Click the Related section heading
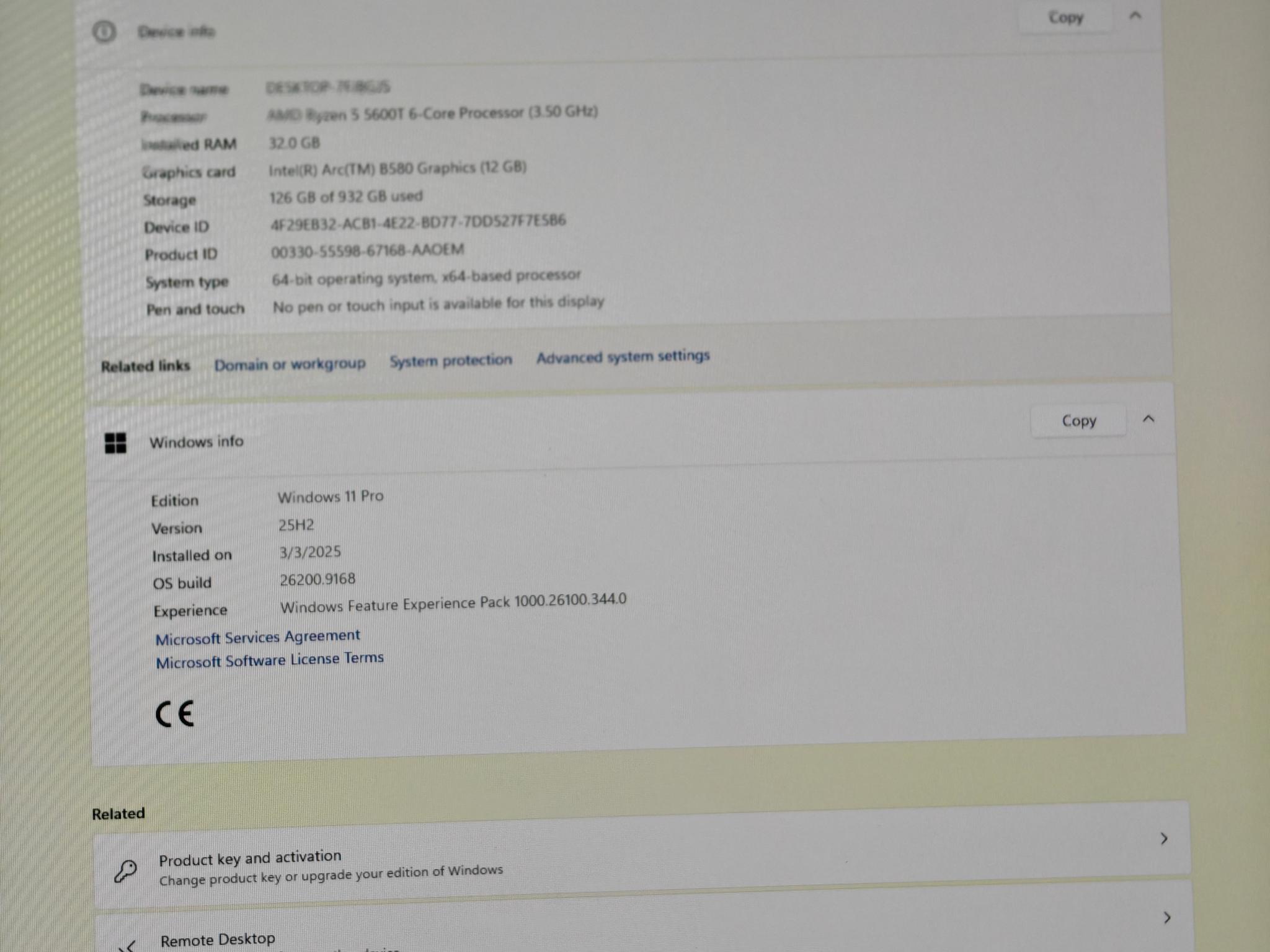Image resolution: width=1270 pixels, height=952 pixels. point(118,814)
